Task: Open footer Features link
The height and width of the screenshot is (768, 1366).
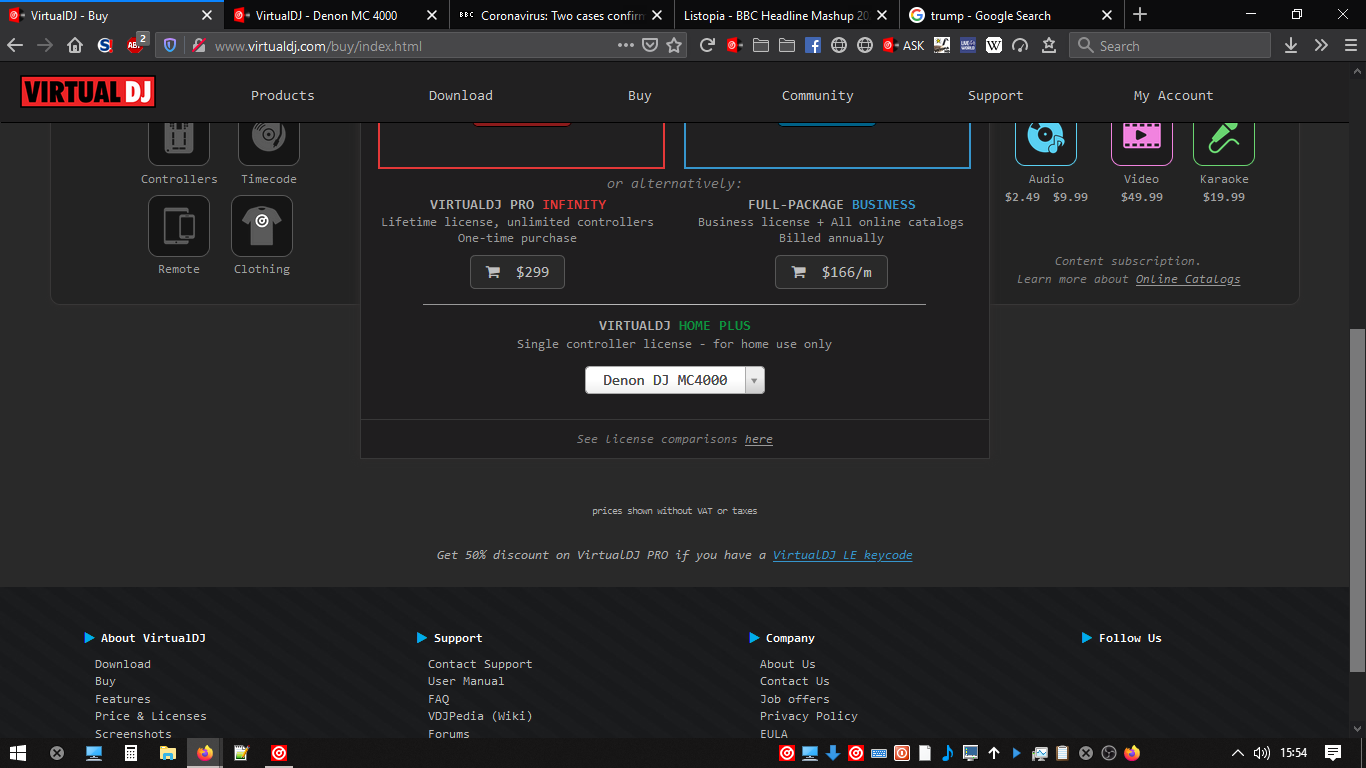Action: click(123, 699)
